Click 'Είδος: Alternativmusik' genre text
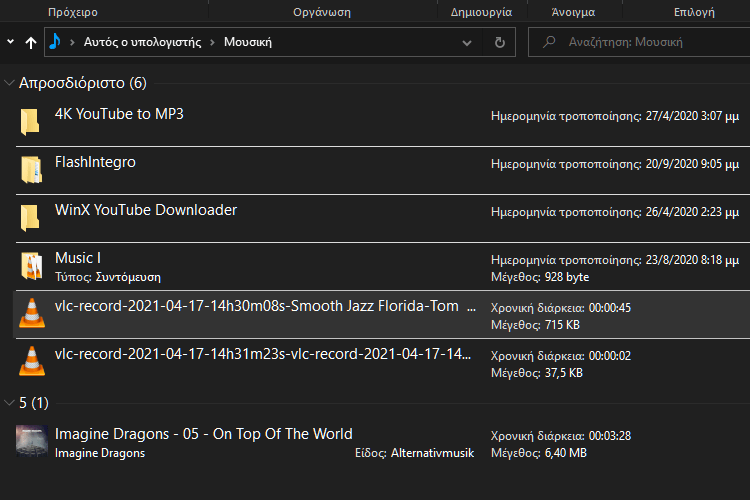The height and width of the screenshot is (500, 750). (414, 453)
